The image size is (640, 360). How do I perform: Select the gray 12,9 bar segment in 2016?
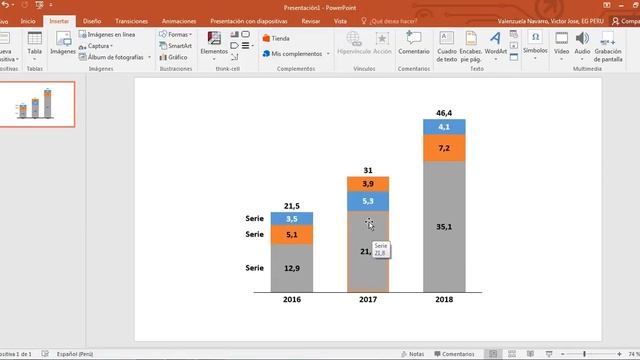(x=292, y=268)
